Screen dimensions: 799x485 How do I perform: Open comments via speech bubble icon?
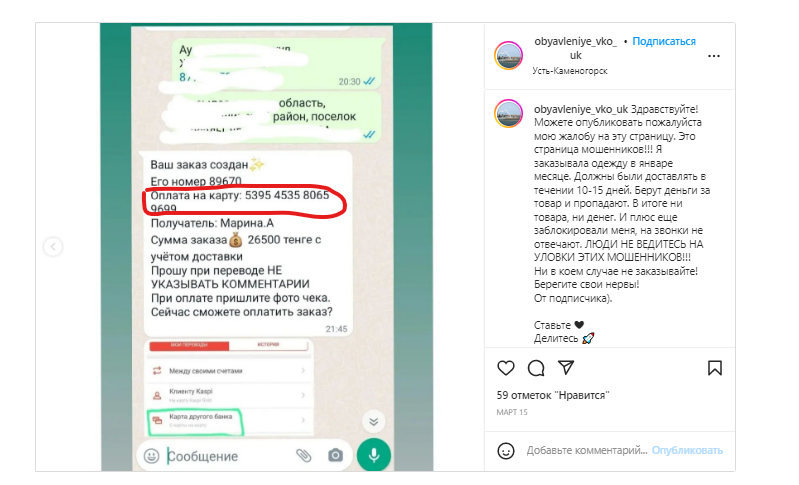click(536, 368)
